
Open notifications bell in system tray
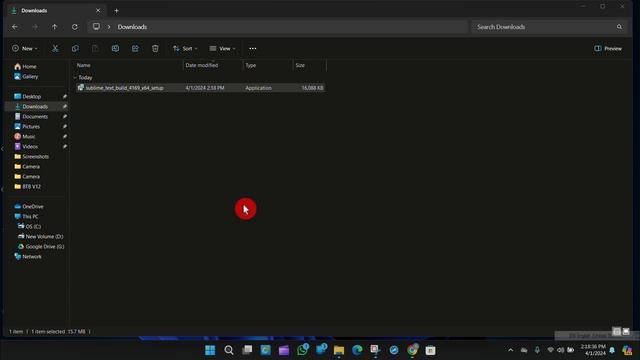tap(612, 350)
